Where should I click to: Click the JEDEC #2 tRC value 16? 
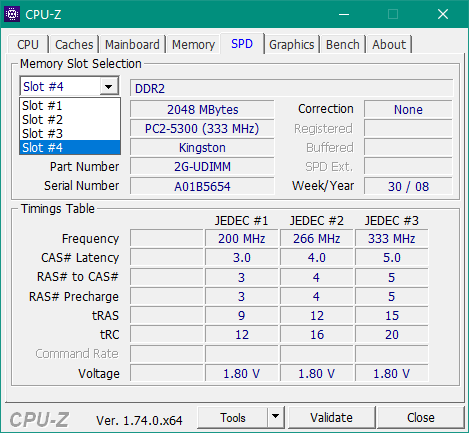point(317,334)
